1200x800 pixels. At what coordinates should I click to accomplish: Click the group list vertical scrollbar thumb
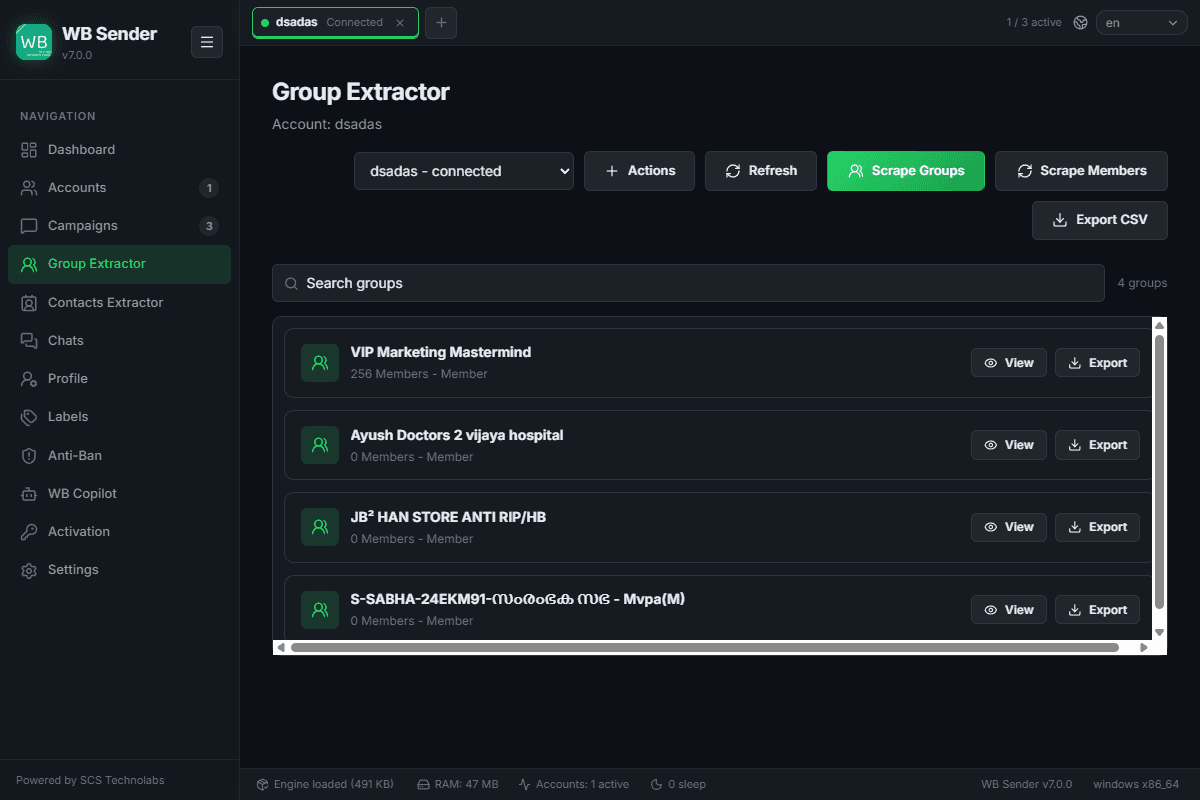point(1159,472)
